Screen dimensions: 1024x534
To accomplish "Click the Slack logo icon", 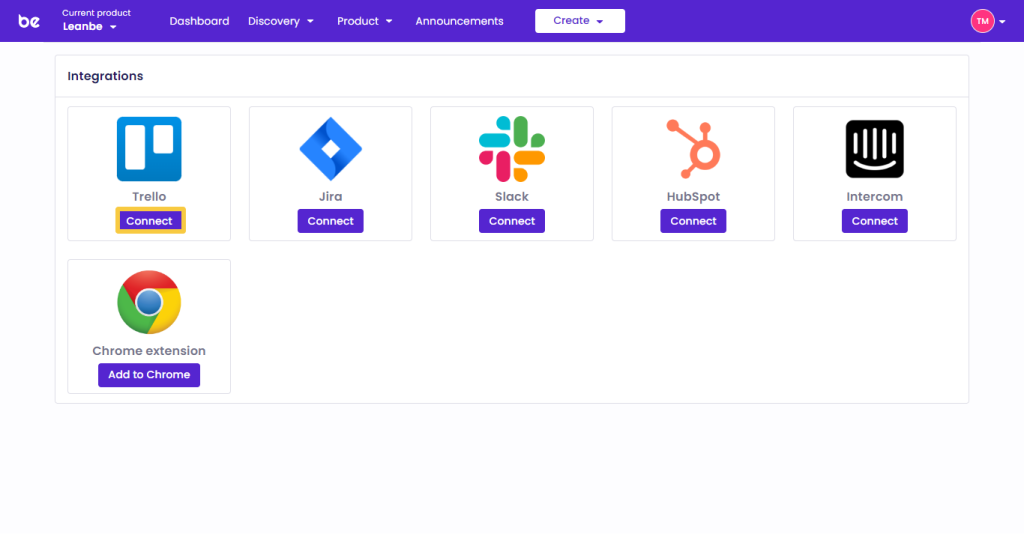I will tap(512, 149).
